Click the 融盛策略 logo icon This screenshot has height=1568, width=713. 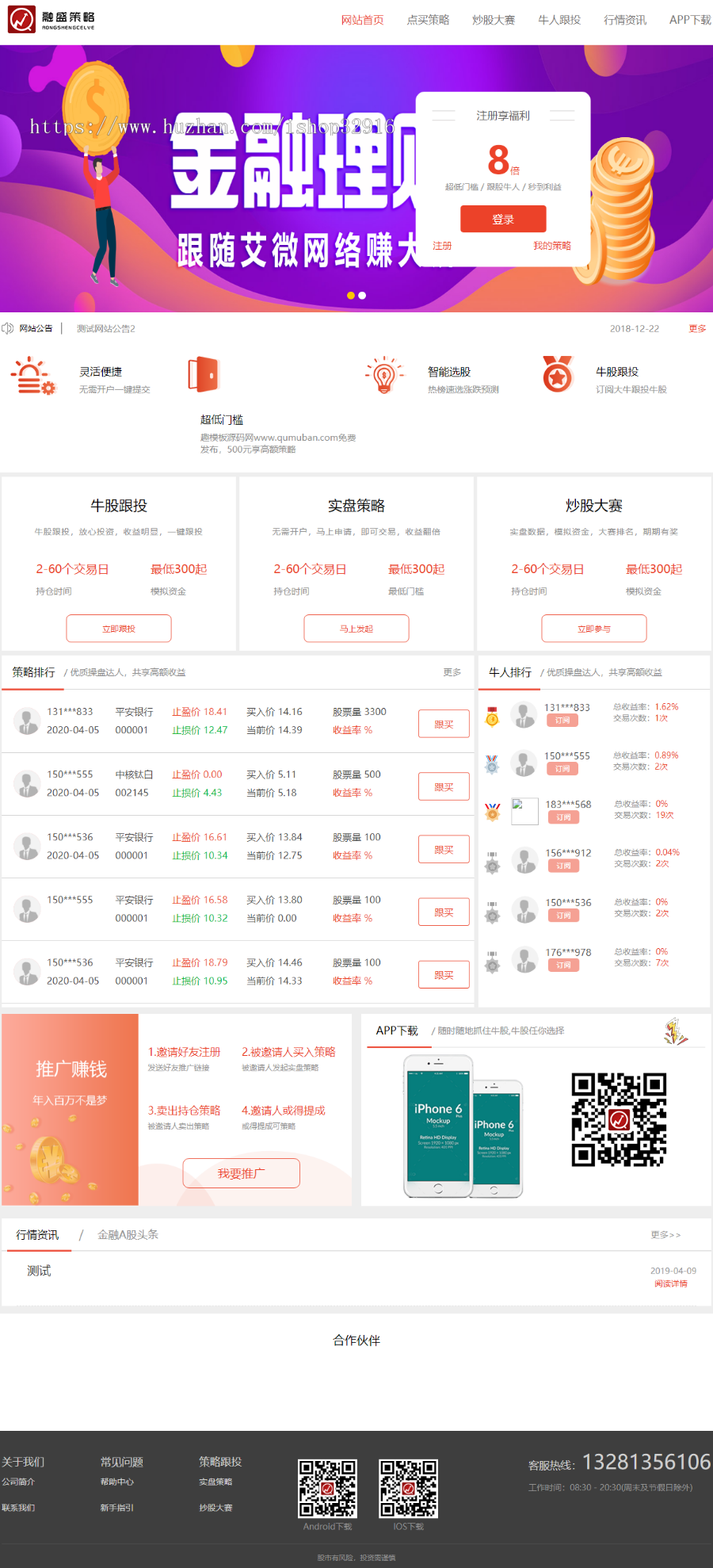(21, 19)
